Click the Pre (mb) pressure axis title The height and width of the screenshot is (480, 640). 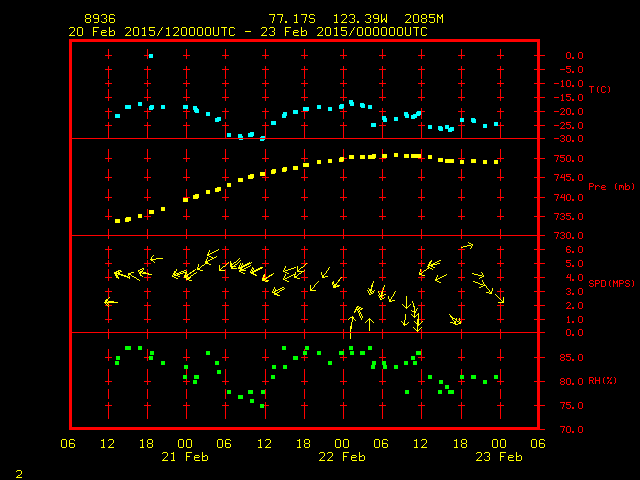coord(611,187)
